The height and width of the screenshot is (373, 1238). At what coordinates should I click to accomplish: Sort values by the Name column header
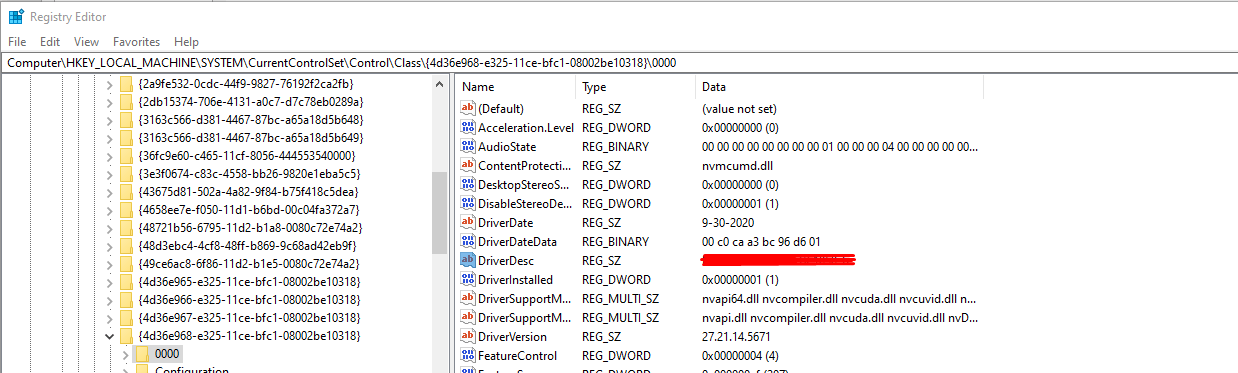(x=516, y=87)
